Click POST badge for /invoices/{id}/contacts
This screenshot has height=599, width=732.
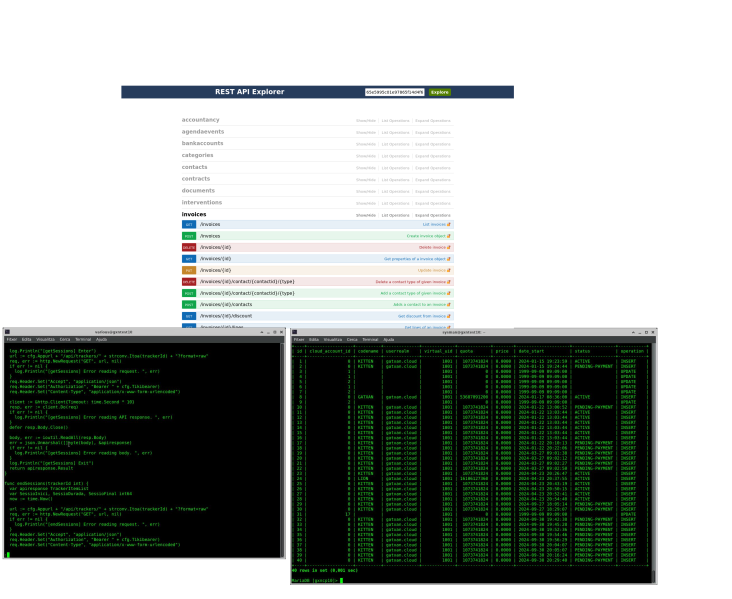(189, 304)
